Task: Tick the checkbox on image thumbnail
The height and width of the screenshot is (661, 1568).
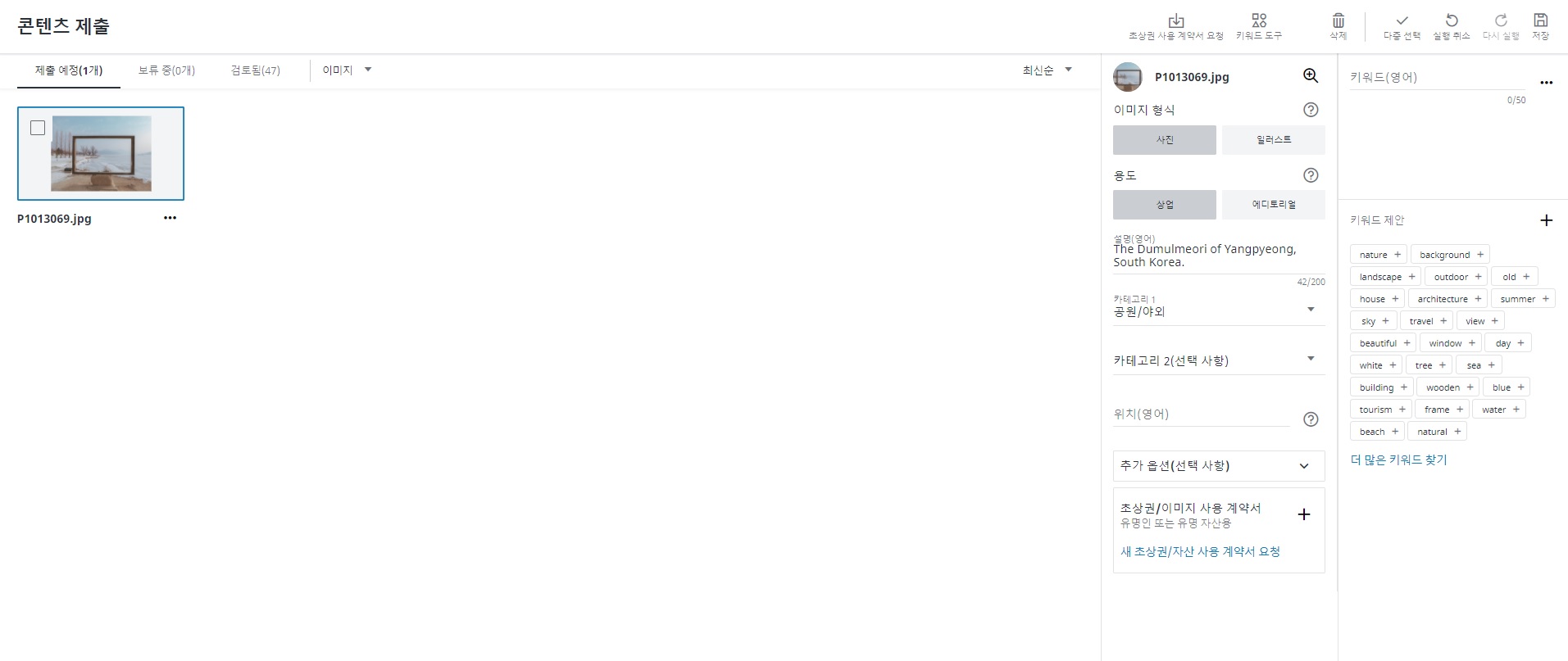Action: click(38, 128)
